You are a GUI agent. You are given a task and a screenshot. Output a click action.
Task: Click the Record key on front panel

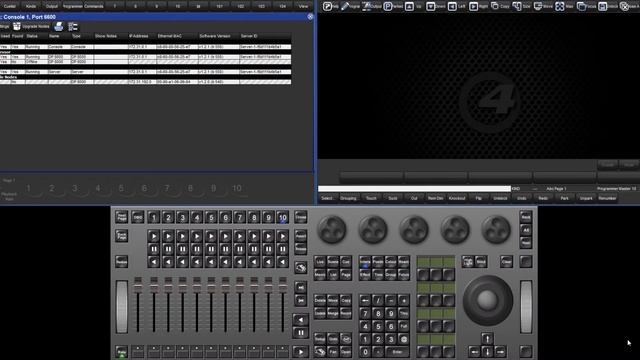pos(346,314)
